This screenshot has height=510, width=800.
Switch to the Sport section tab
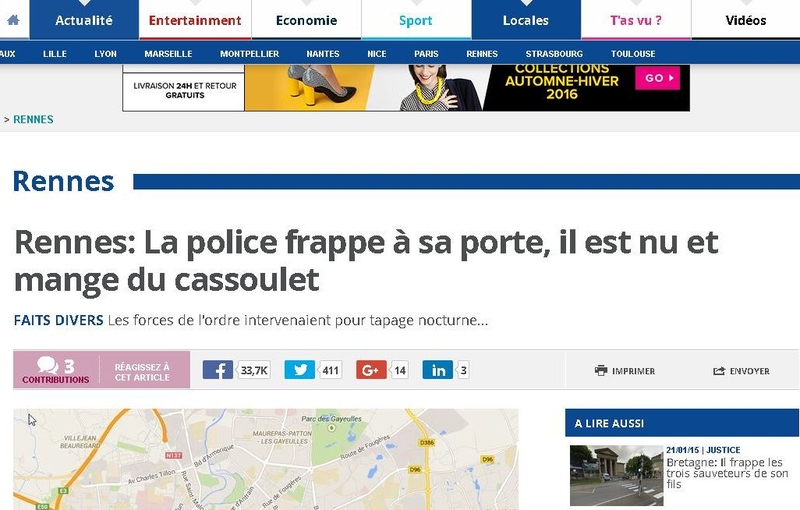point(415,20)
